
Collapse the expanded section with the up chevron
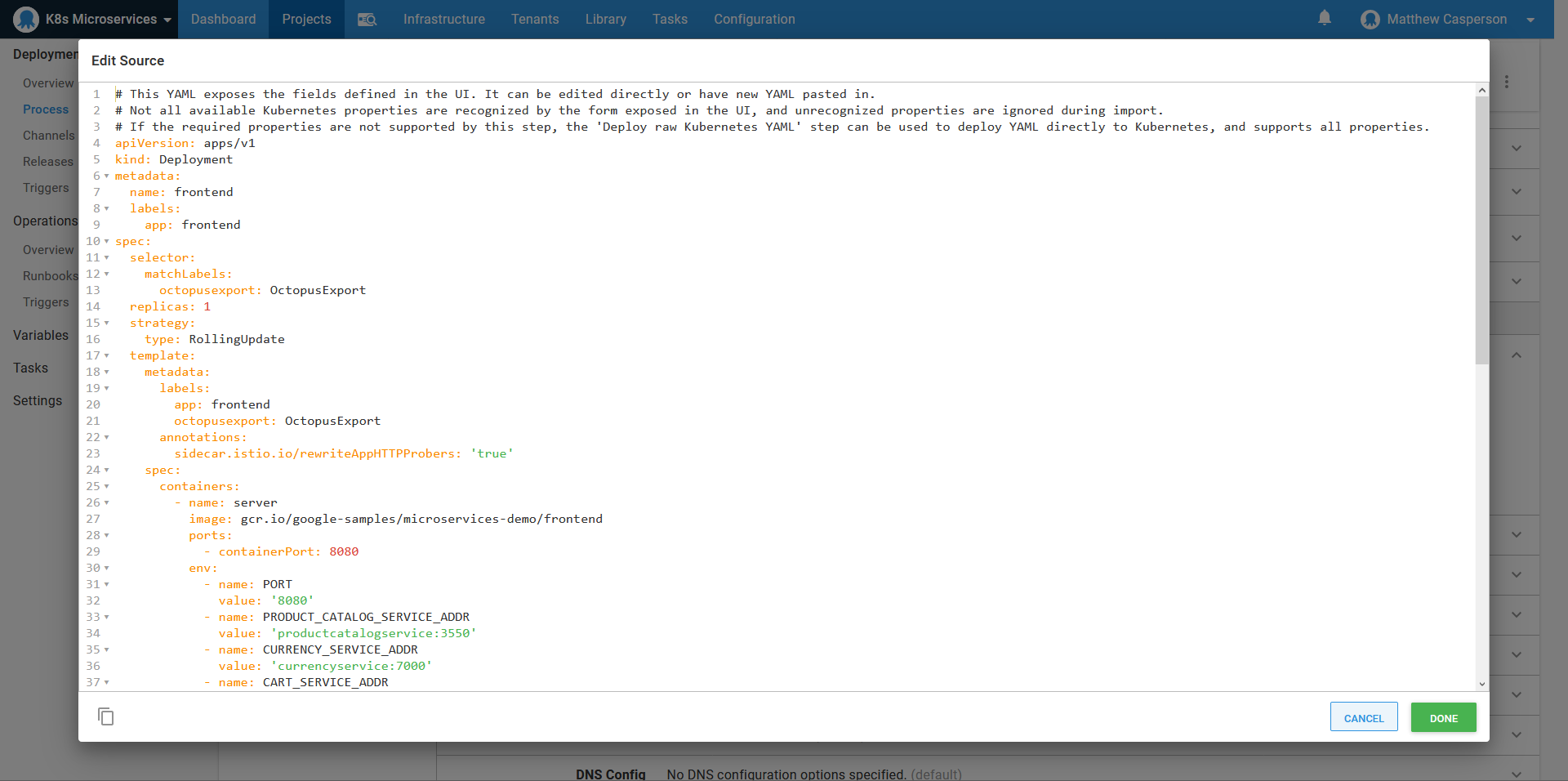(x=1516, y=355)
